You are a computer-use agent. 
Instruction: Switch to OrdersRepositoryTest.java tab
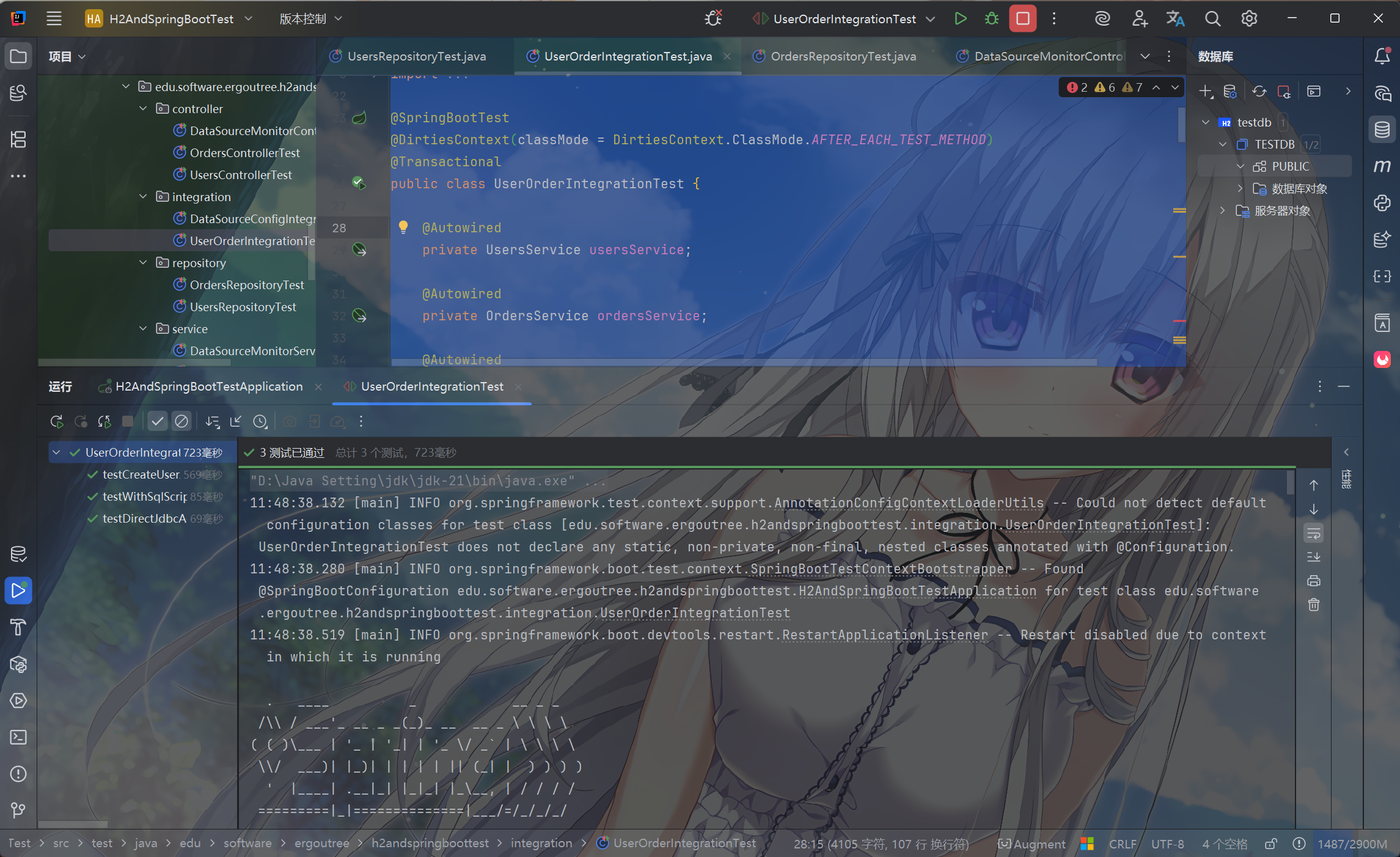point(835,56)
